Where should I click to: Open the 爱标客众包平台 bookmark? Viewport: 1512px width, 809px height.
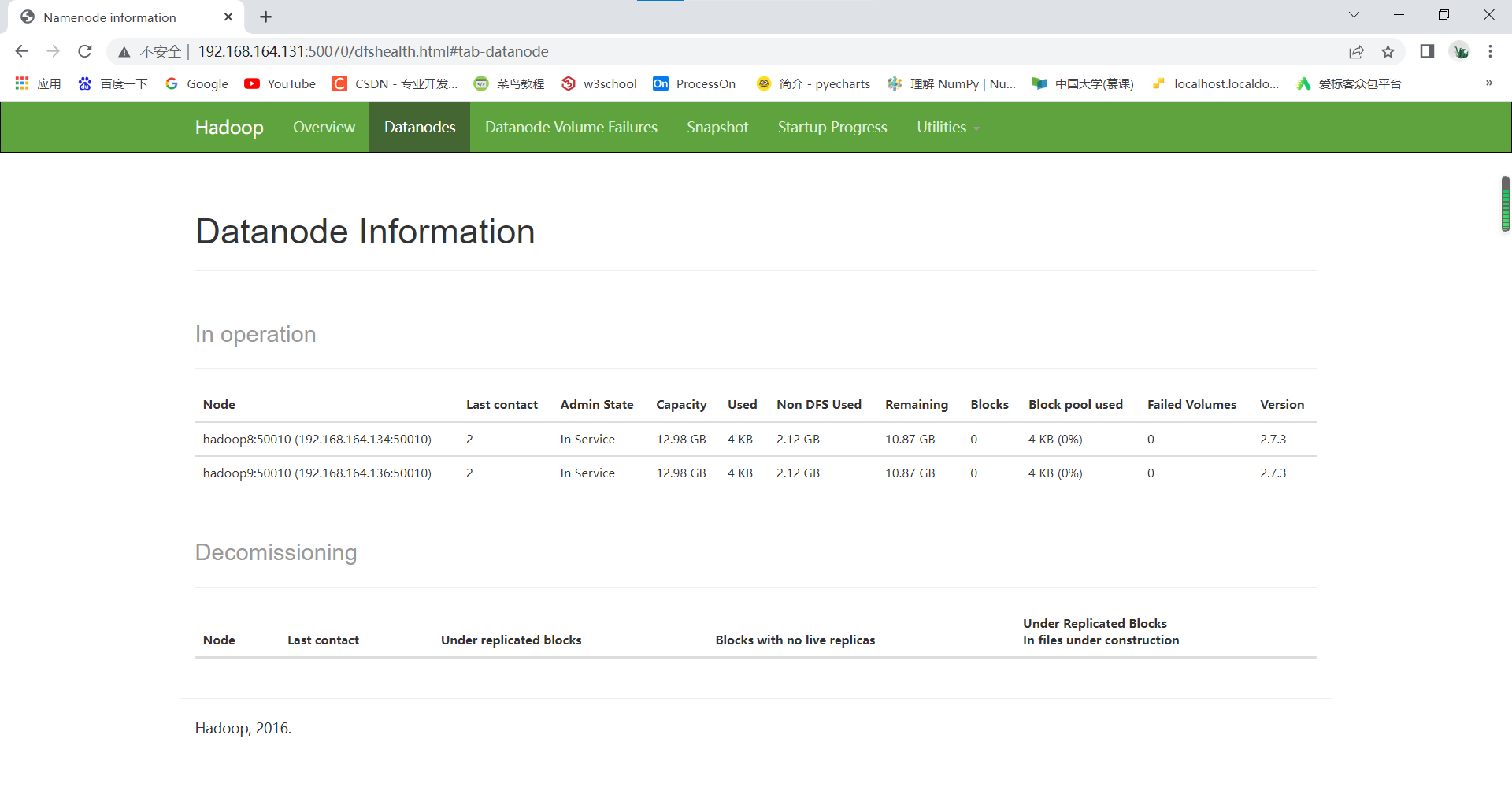1349,83
